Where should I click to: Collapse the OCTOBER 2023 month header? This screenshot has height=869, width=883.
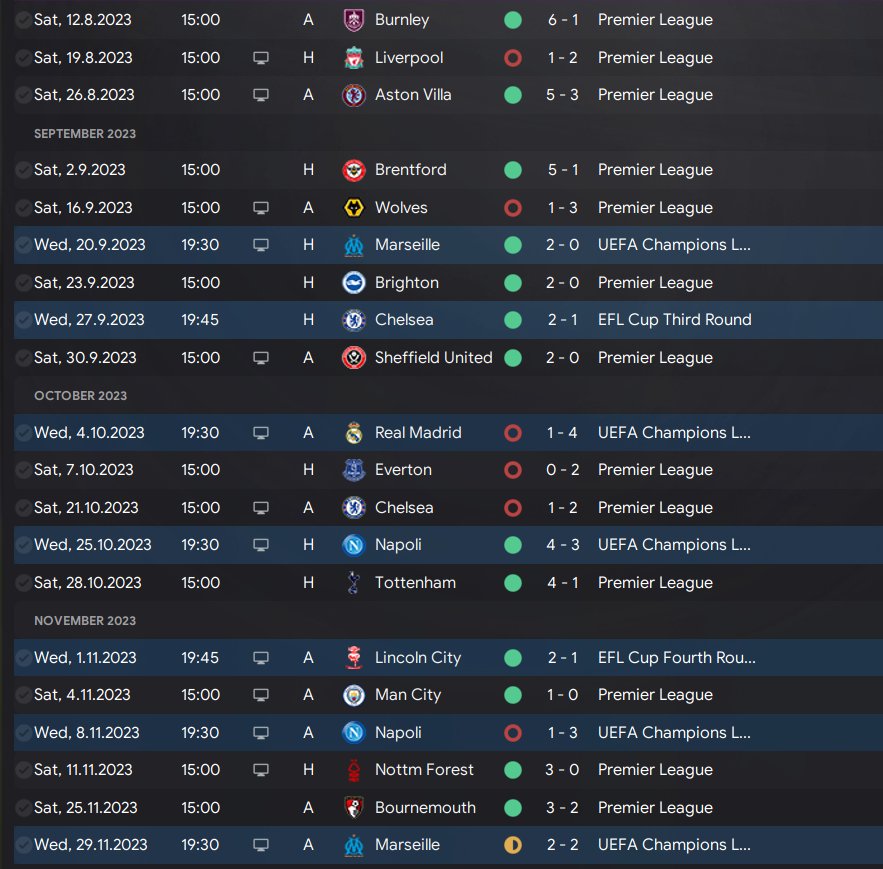point(81,395)
